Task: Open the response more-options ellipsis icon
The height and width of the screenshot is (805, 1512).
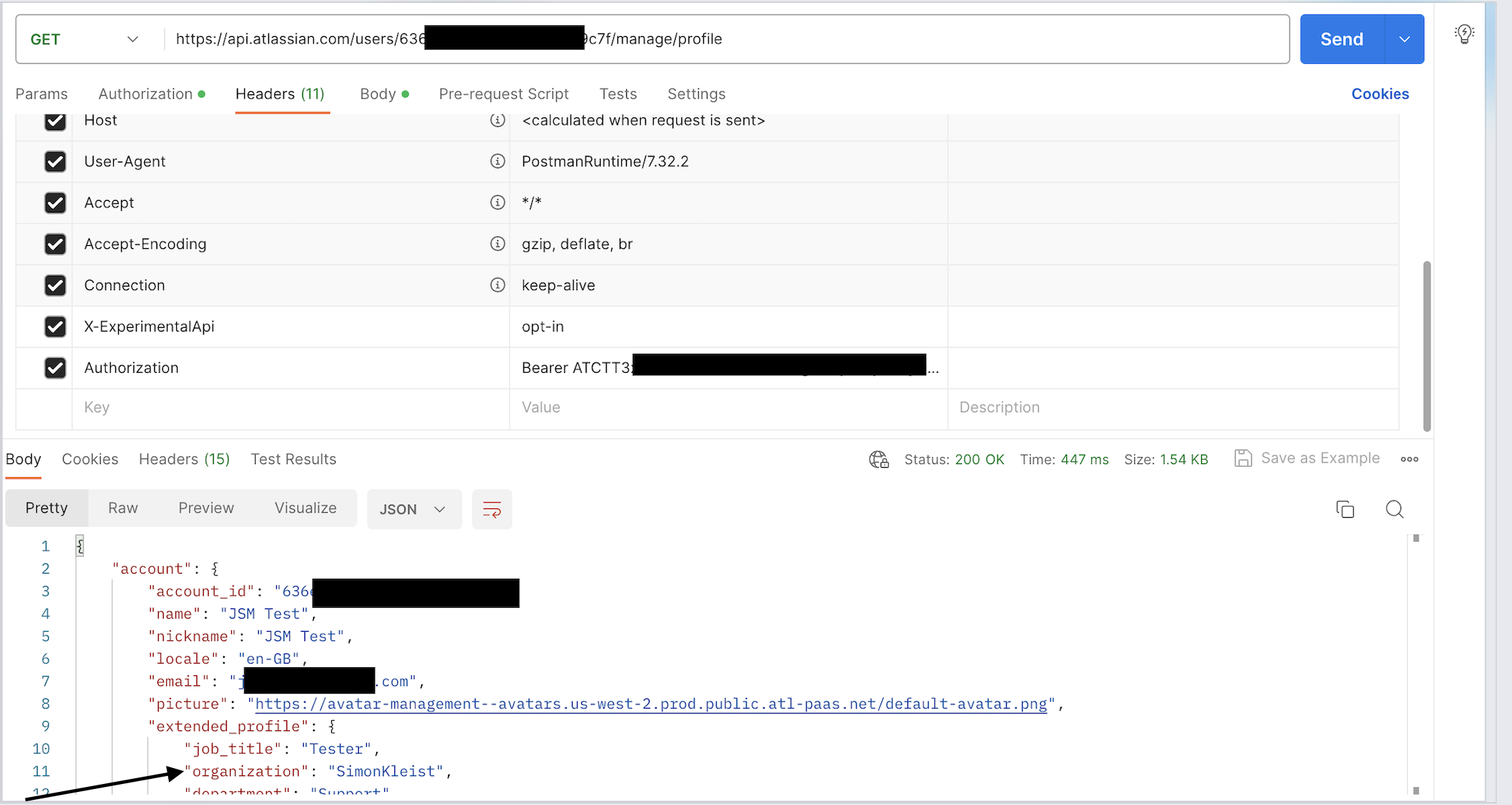Action: [1410, 459]
